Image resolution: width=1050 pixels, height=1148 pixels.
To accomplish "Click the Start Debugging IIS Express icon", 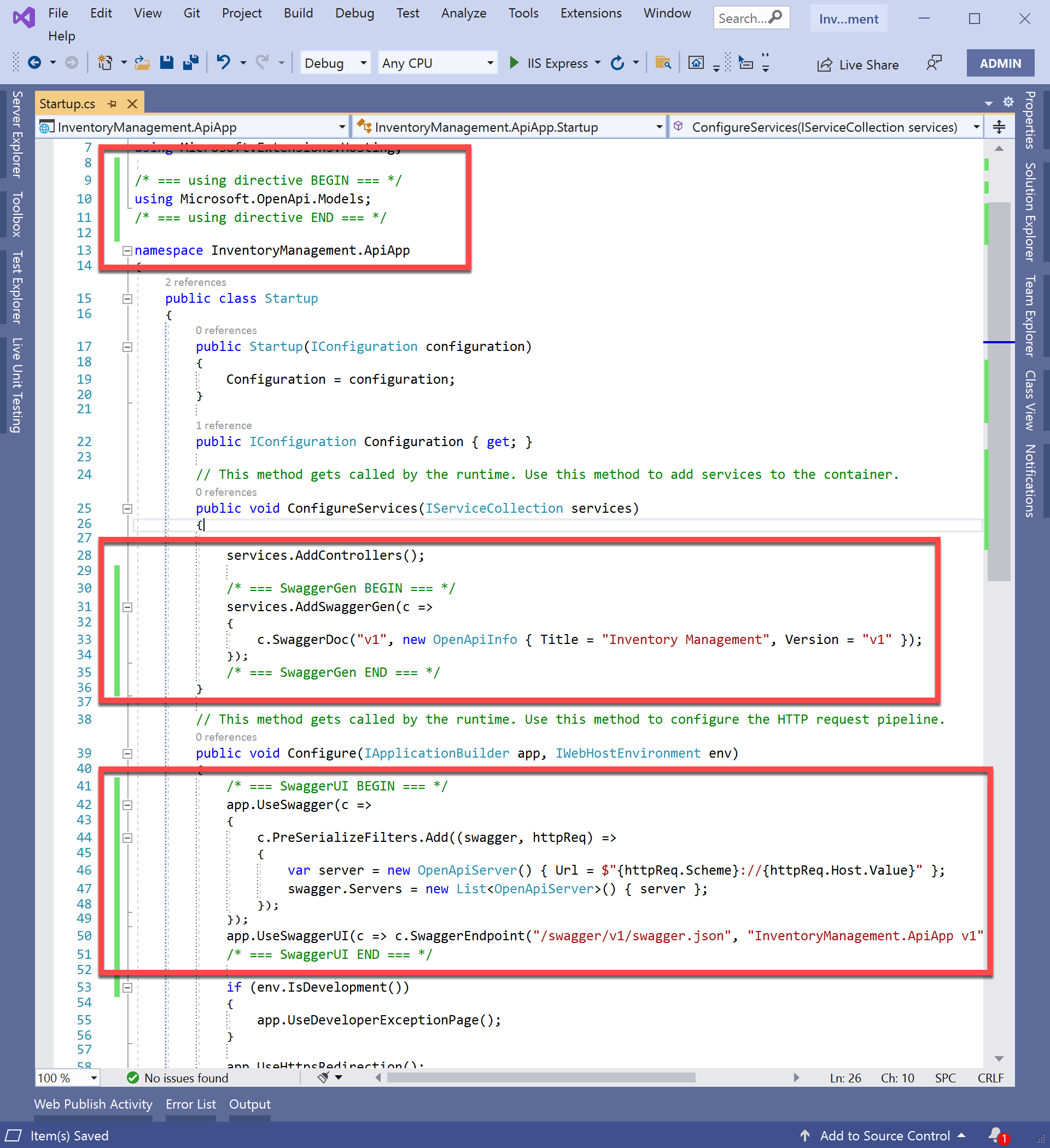I will coord(514,63).
